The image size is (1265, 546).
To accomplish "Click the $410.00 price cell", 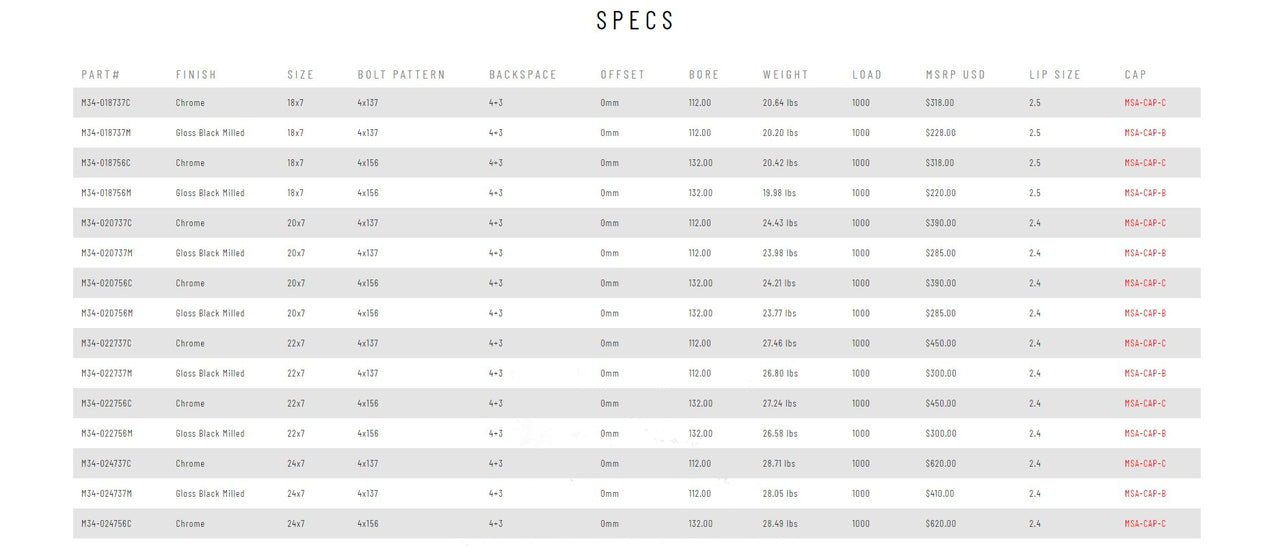I will coord(940,493).
